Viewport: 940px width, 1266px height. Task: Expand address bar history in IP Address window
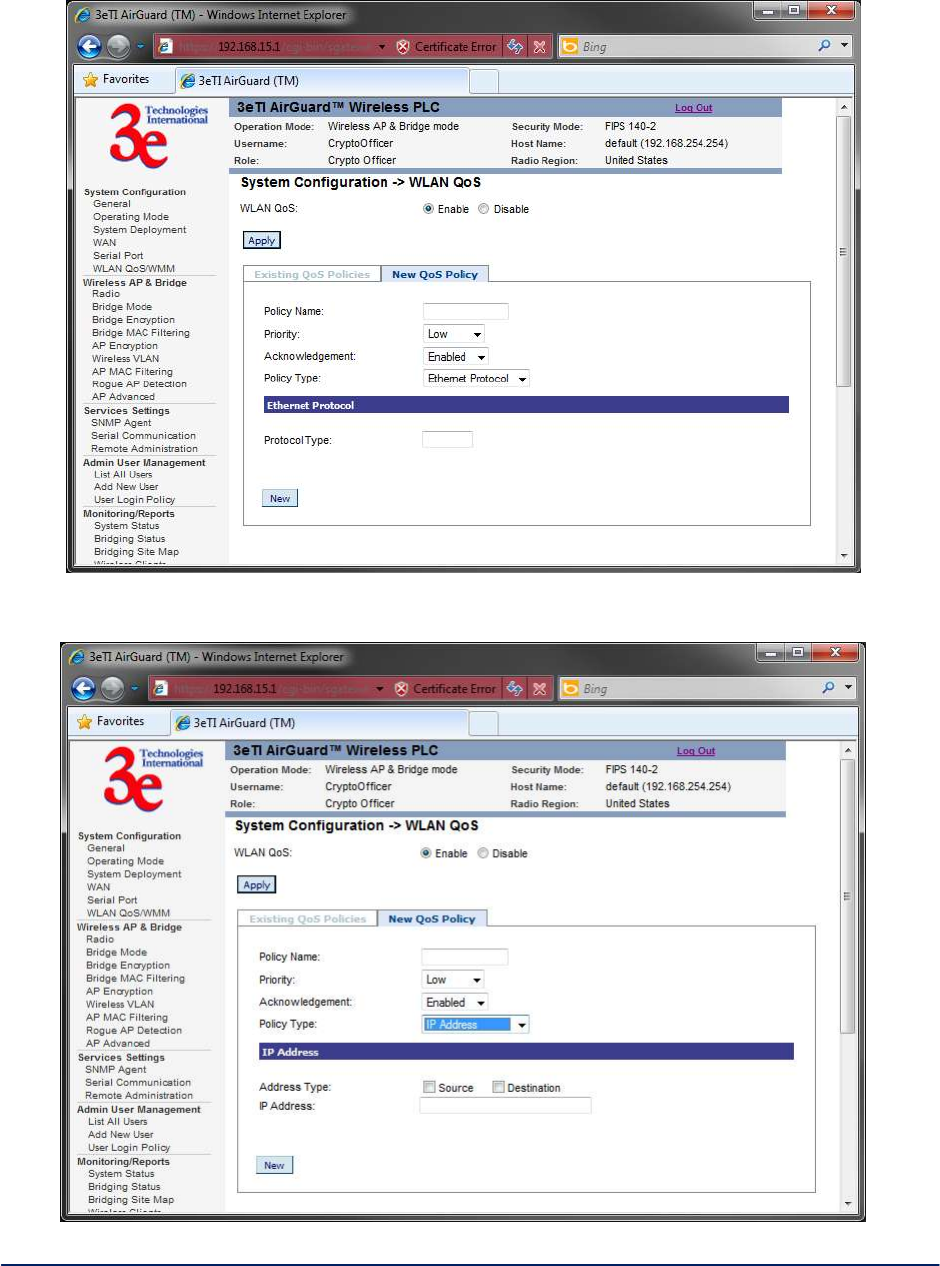point(380,689)
